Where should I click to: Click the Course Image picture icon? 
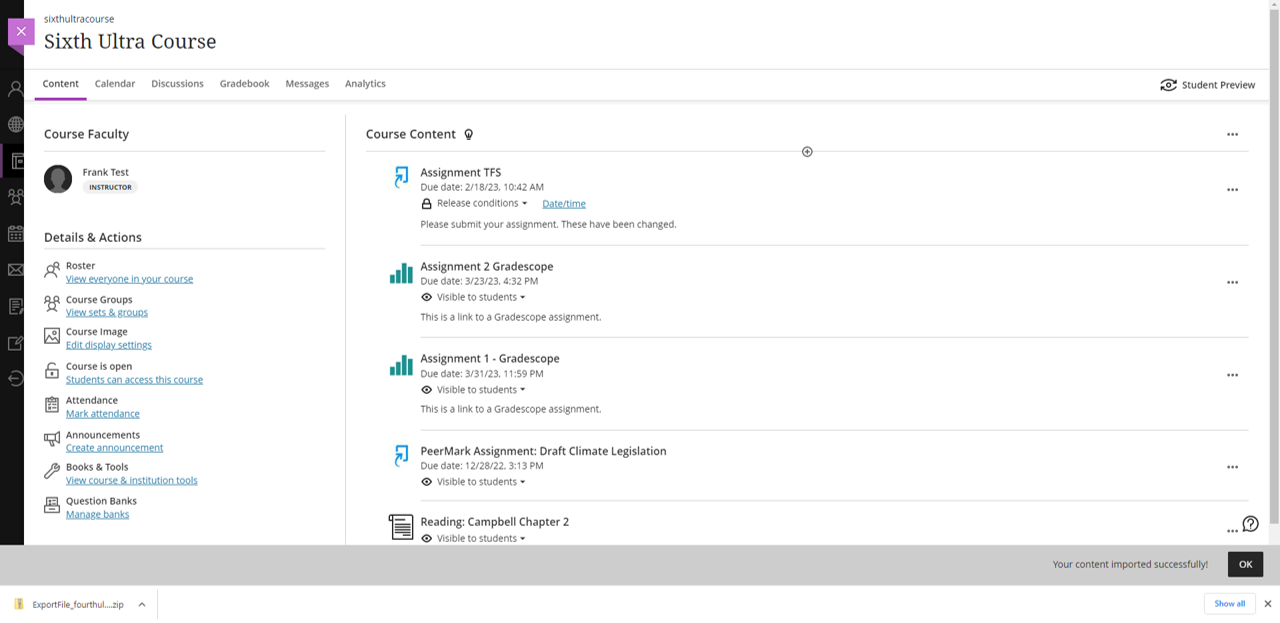pyautogui.click(x=52, y=337)
